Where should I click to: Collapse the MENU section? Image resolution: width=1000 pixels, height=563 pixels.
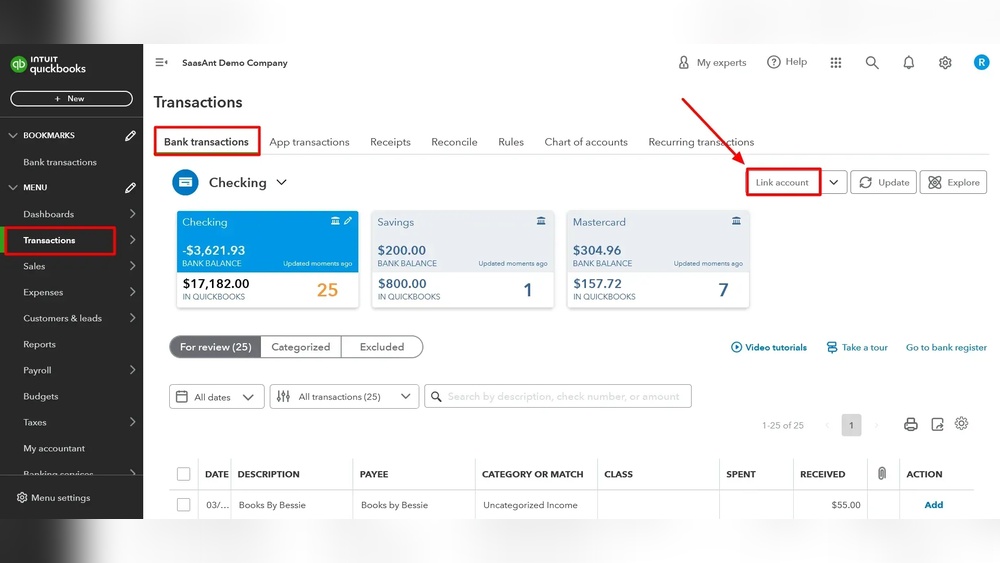(13, 187)
